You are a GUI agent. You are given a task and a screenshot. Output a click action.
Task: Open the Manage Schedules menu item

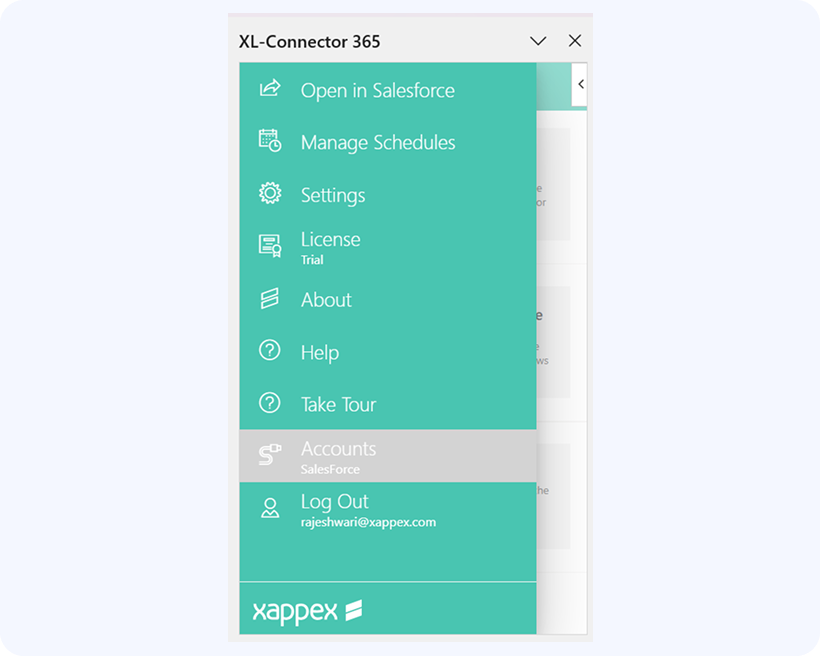click(x=378, y=143)
